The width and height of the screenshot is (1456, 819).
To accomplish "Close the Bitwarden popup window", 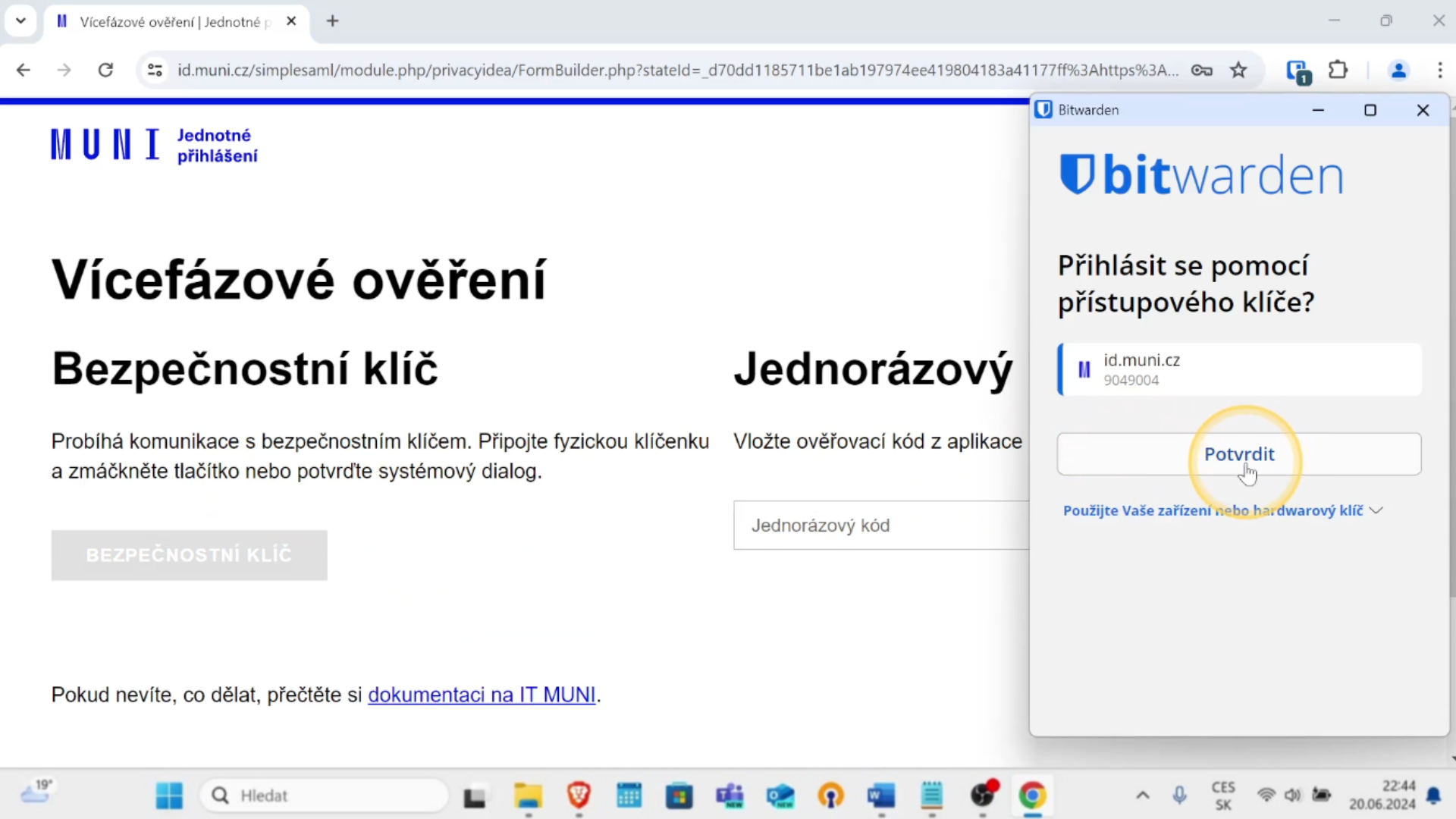I will [x=1423, y=110].
